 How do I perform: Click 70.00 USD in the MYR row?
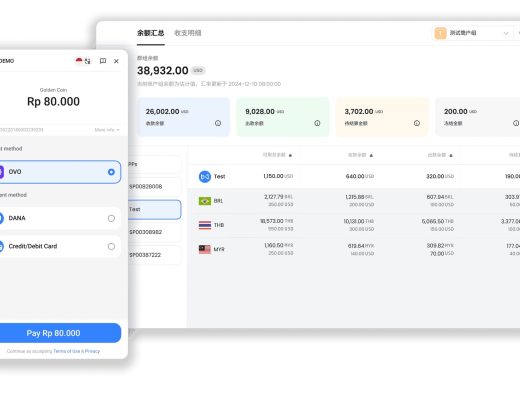click(442, 254)
